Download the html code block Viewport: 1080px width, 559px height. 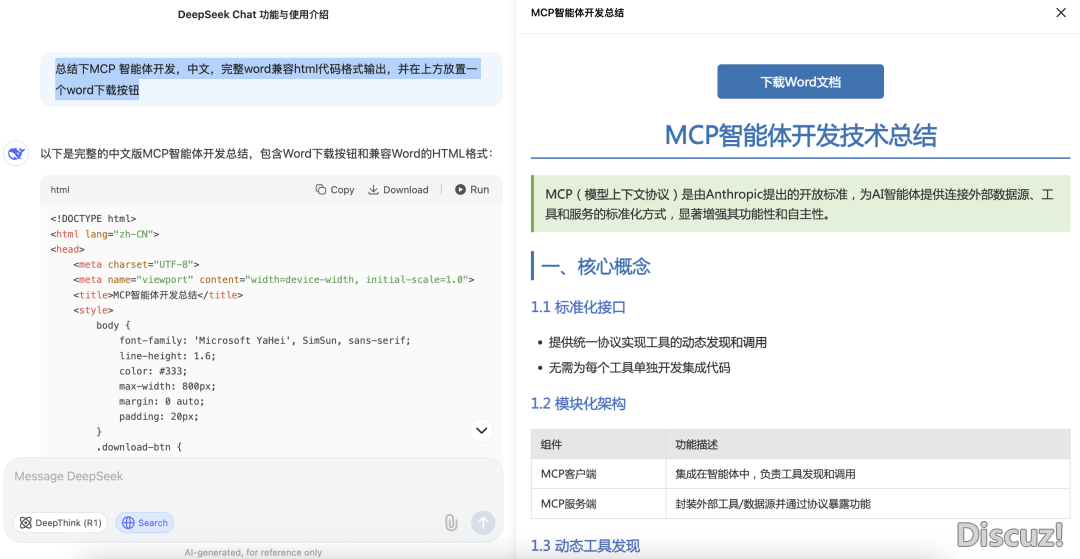(x=398, y=190)
